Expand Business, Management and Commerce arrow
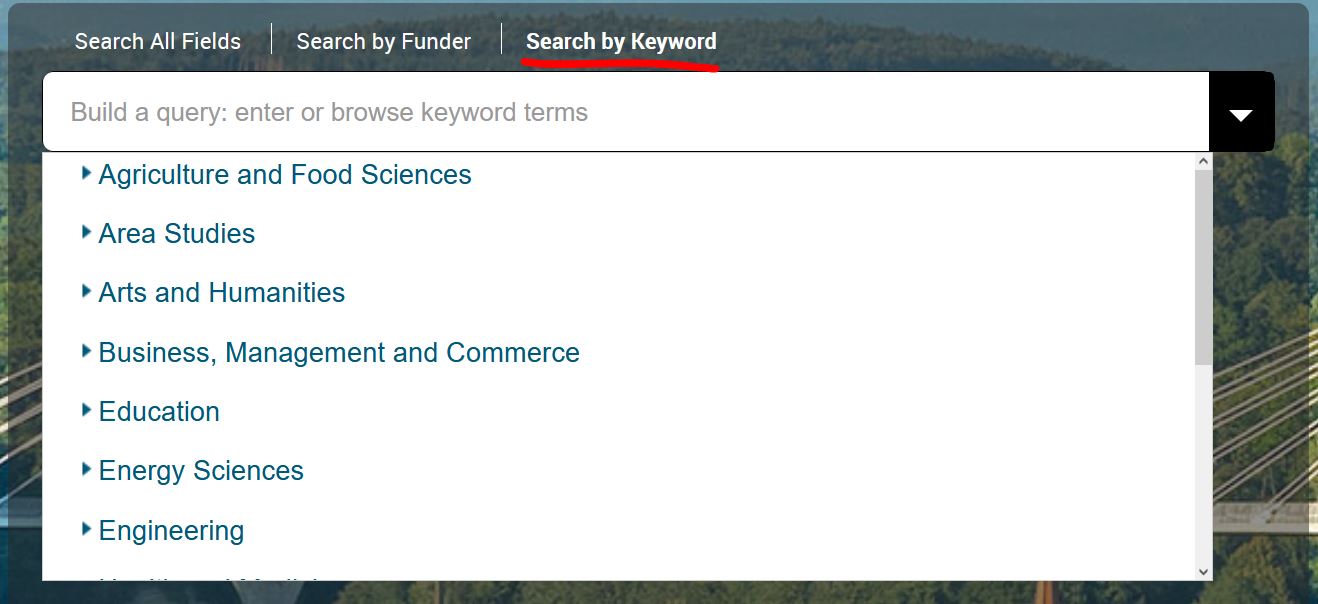This screenshot has height=604, width=1318. point(86,351)
